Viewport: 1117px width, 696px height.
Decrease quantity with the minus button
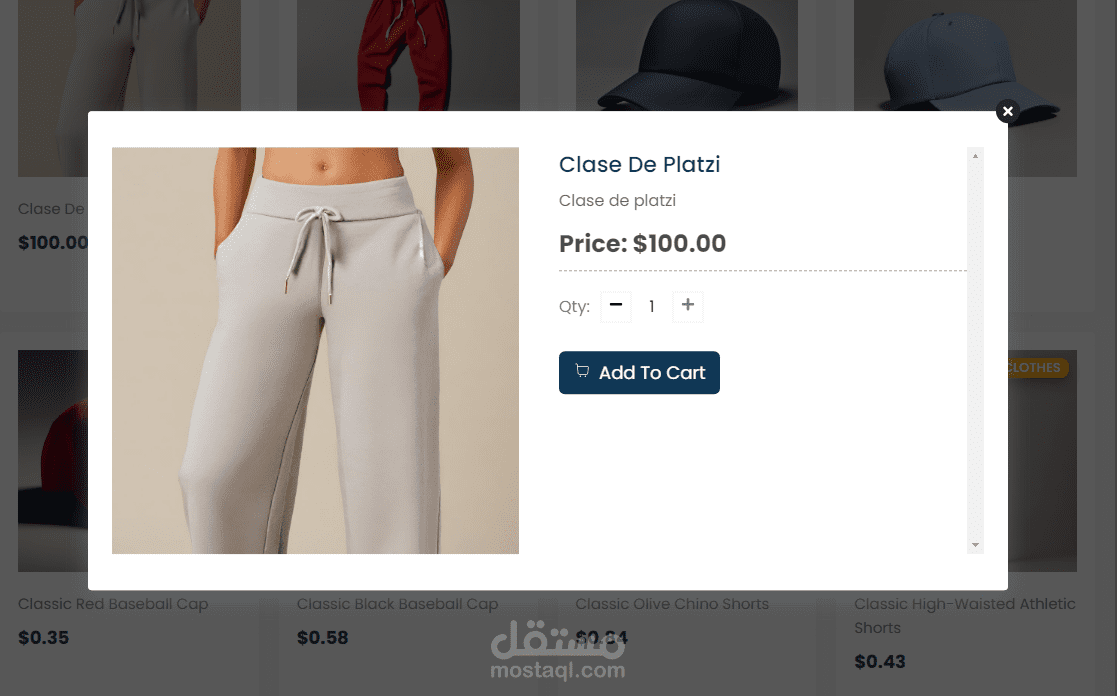tap(616, 306)
